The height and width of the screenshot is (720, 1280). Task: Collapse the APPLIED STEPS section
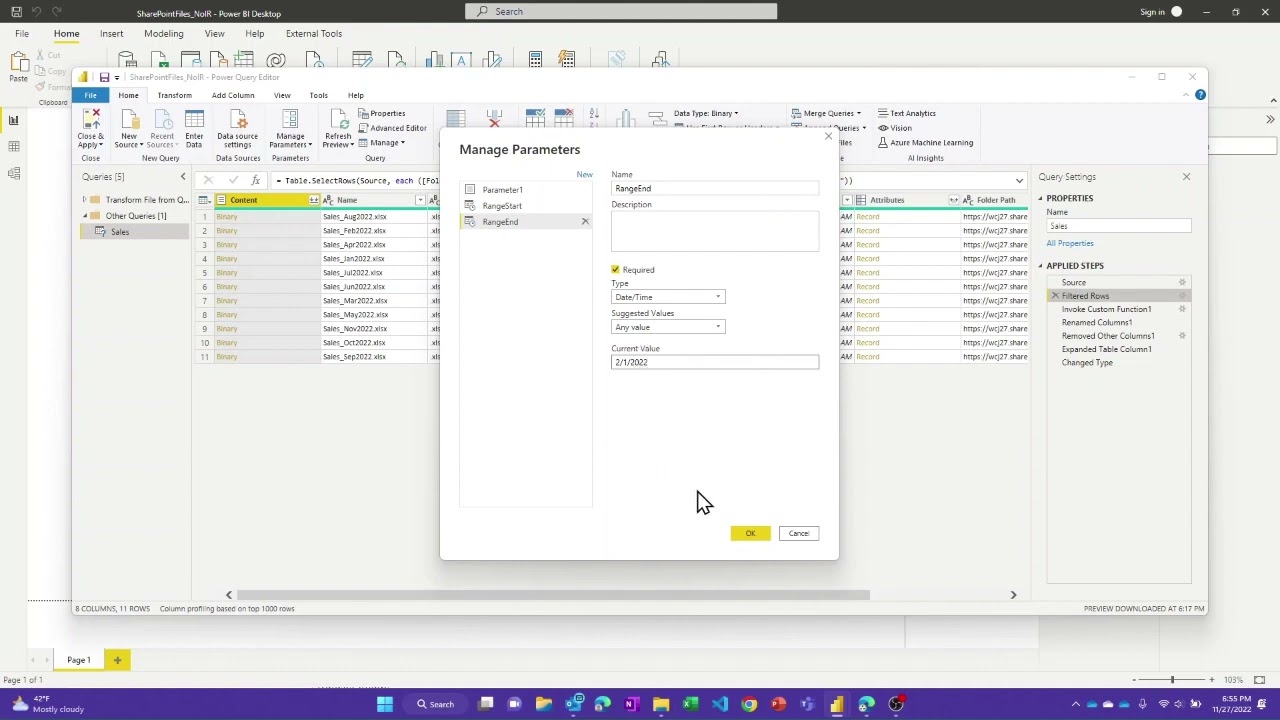coord(1040,266)
